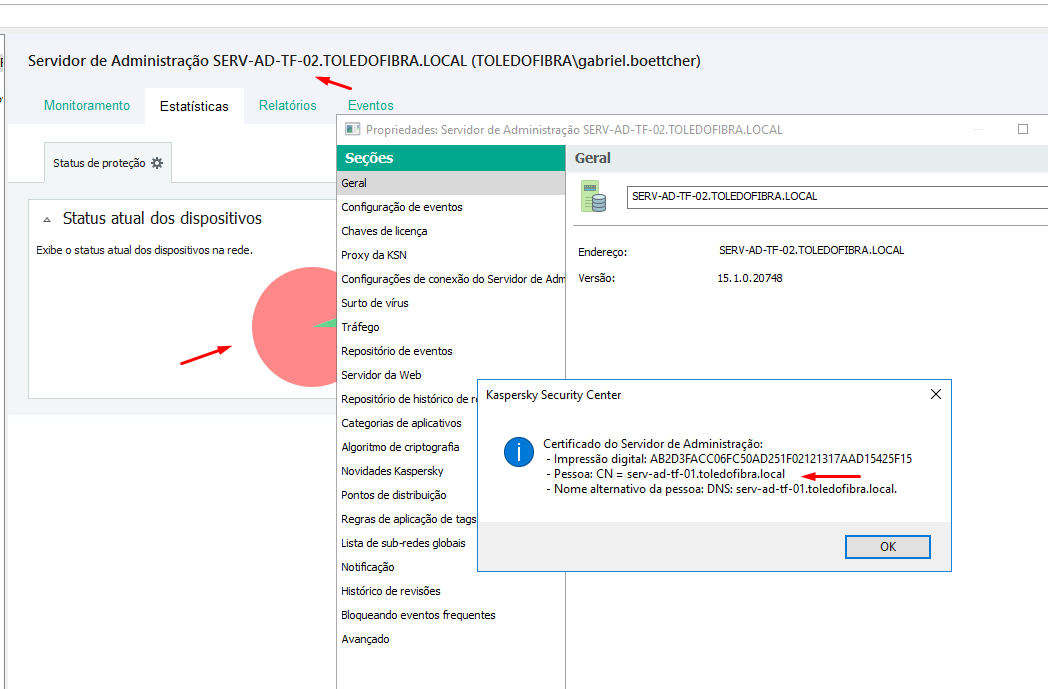This screenshot has height=689, width=1048.
Task: Confirm the certificate dialog with OK
Action: pos(888,547)
